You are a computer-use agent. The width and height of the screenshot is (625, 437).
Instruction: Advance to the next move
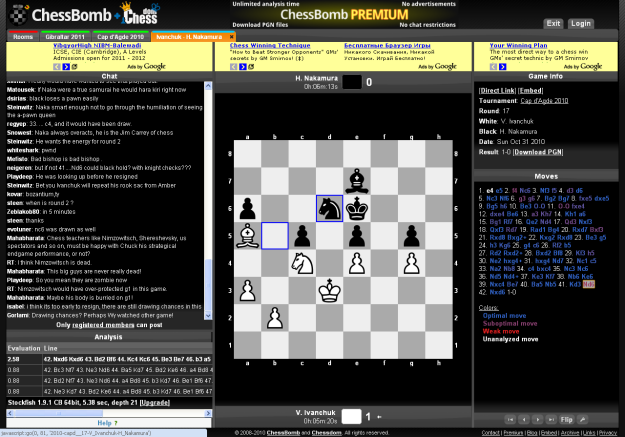coord(538,419)
